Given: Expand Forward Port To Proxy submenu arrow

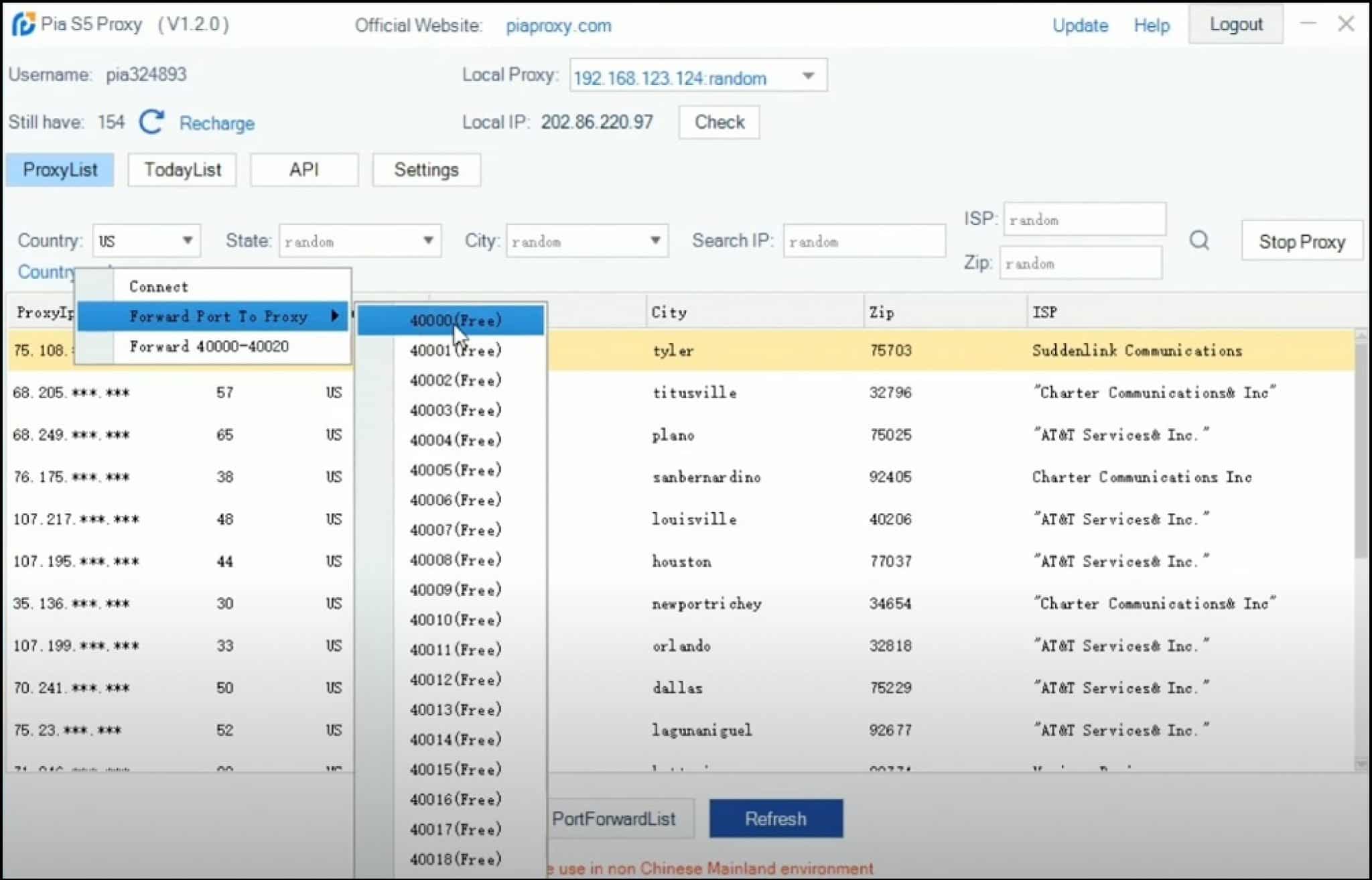Looking at the screenshot, I should point(335,316).
